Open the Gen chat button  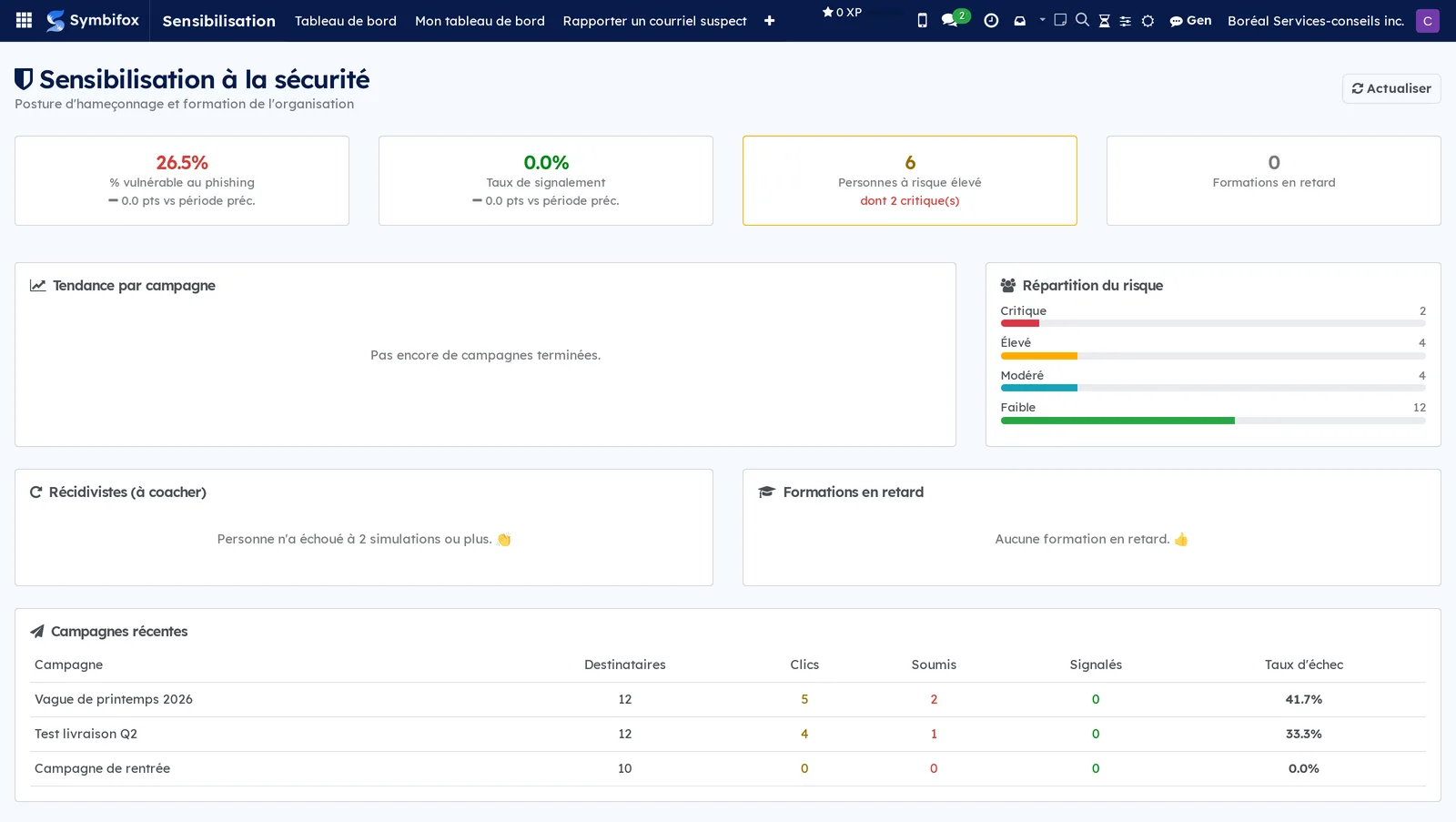1190,20
